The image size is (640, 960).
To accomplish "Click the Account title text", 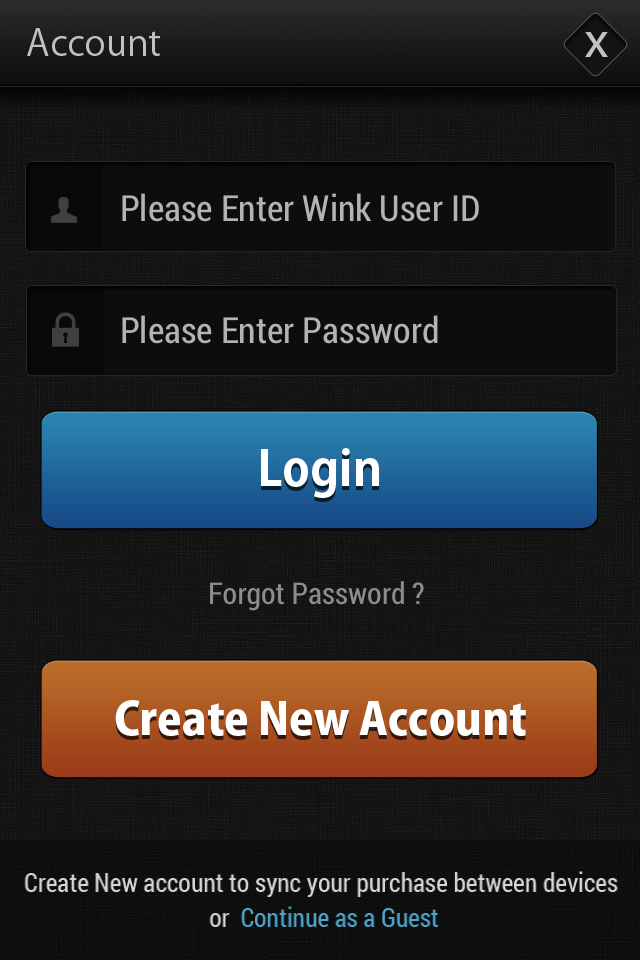I will (94, 43).
